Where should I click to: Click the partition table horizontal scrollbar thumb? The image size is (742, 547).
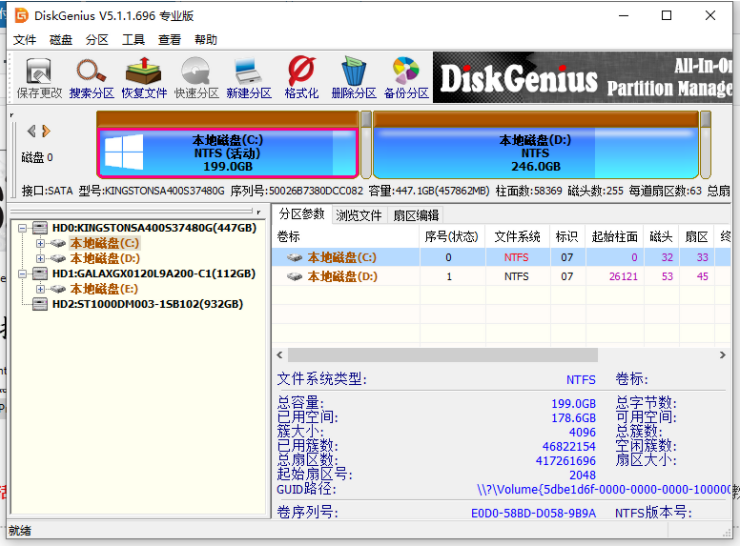[443, 355]
